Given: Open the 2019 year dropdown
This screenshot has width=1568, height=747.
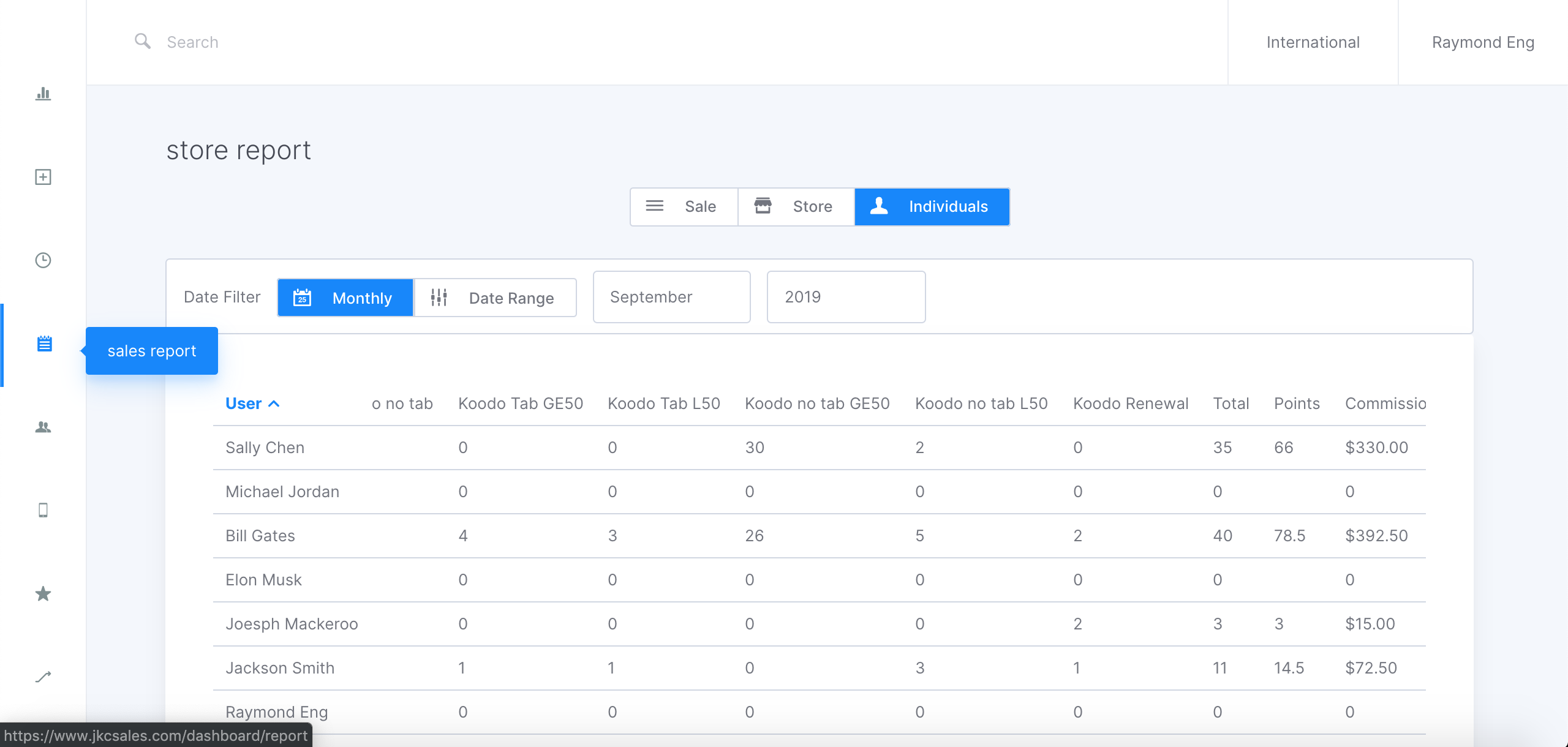Looking at the screenshot, I should coord(846,297).
